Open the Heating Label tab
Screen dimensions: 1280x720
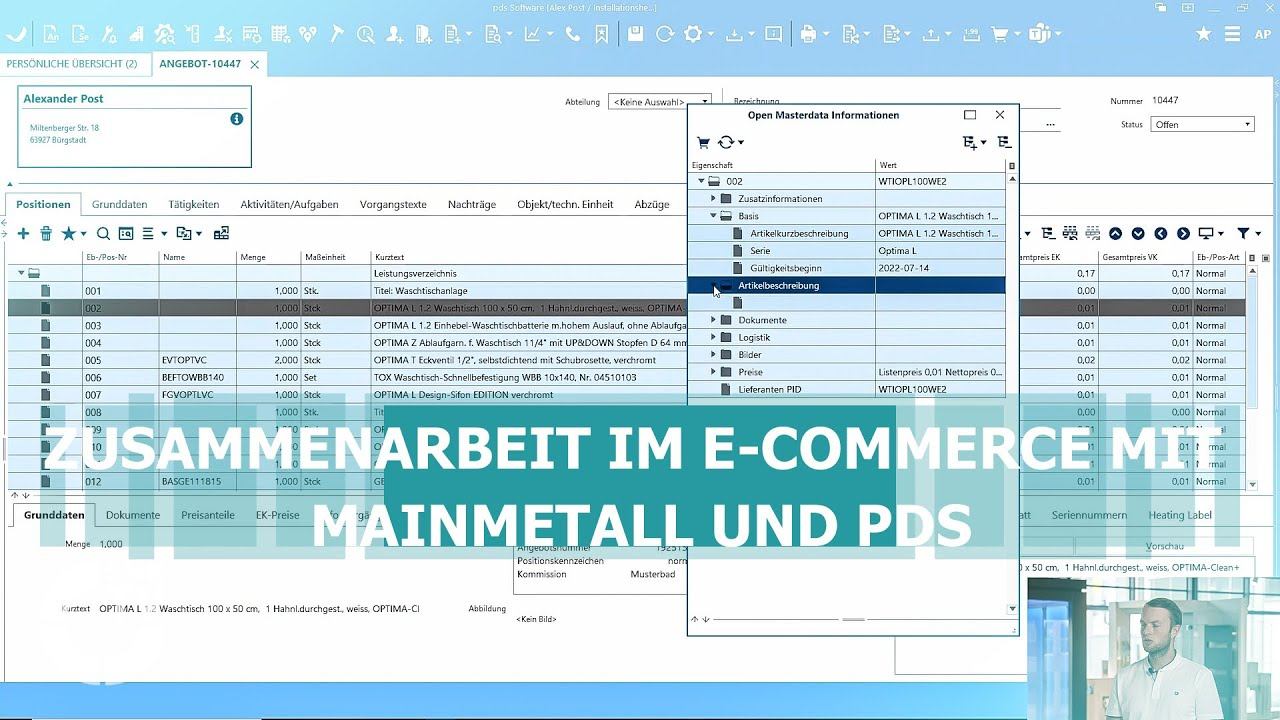pos(1180,515)
